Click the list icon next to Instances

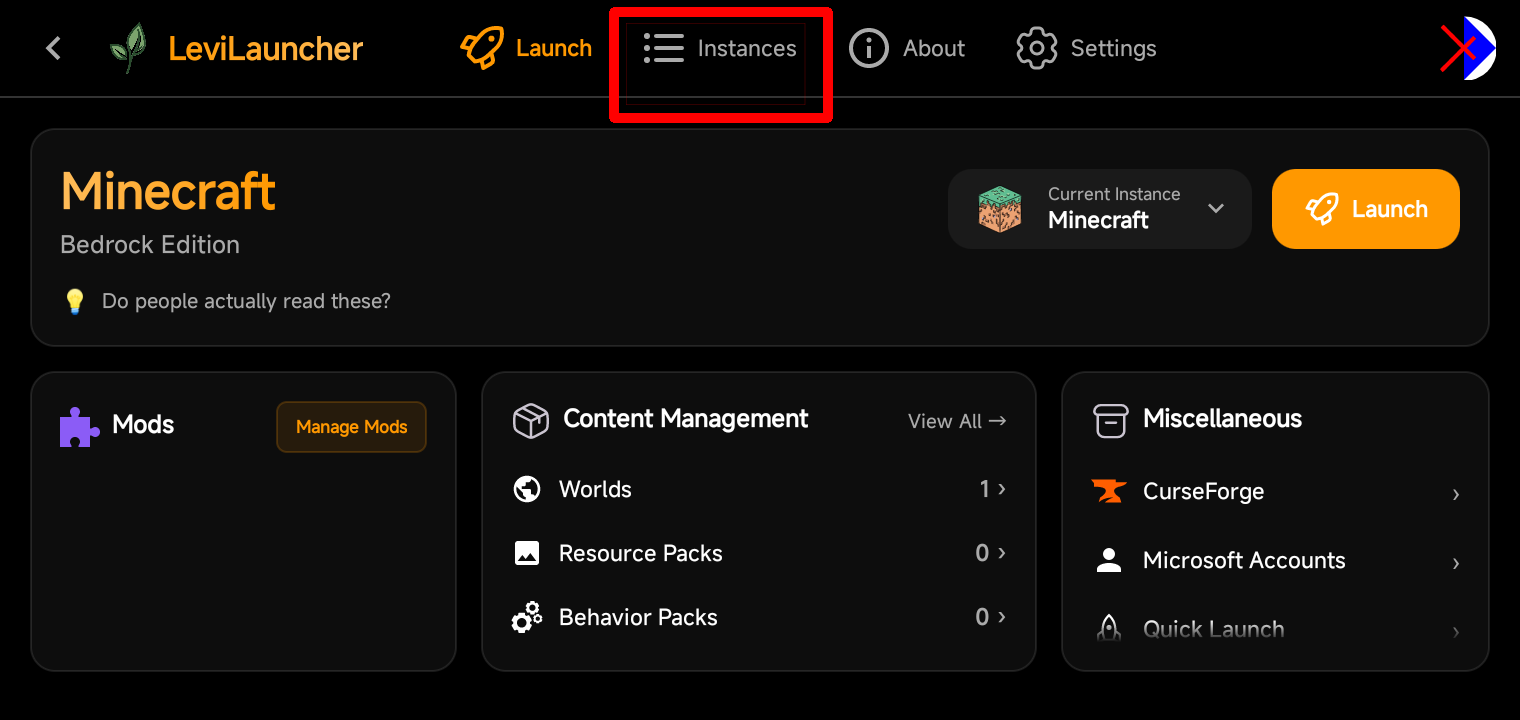(663, 48)
